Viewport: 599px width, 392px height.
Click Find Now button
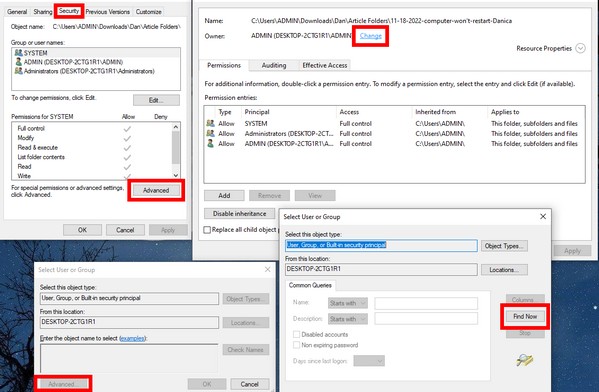525,316
